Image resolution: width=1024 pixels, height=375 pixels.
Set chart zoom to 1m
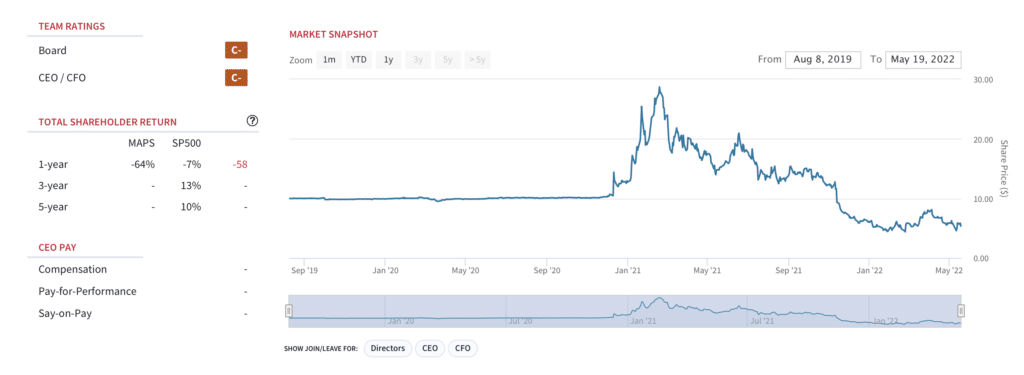329,59
